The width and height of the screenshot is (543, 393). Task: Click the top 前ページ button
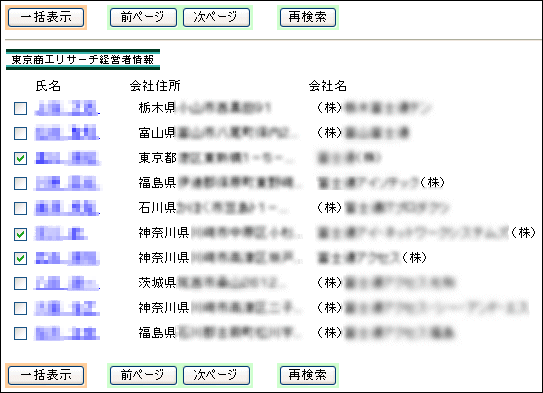[143, 17]
